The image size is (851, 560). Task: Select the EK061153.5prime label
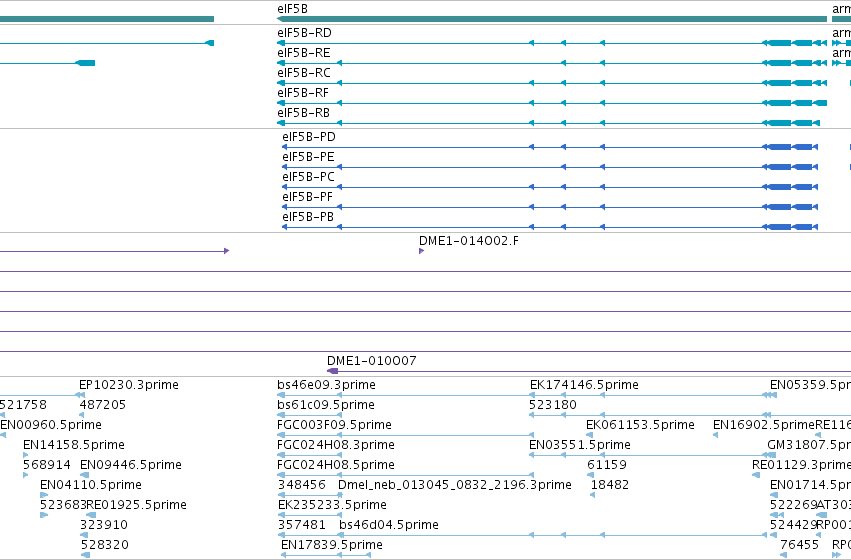pyautogui.click(x=640, y=425)
